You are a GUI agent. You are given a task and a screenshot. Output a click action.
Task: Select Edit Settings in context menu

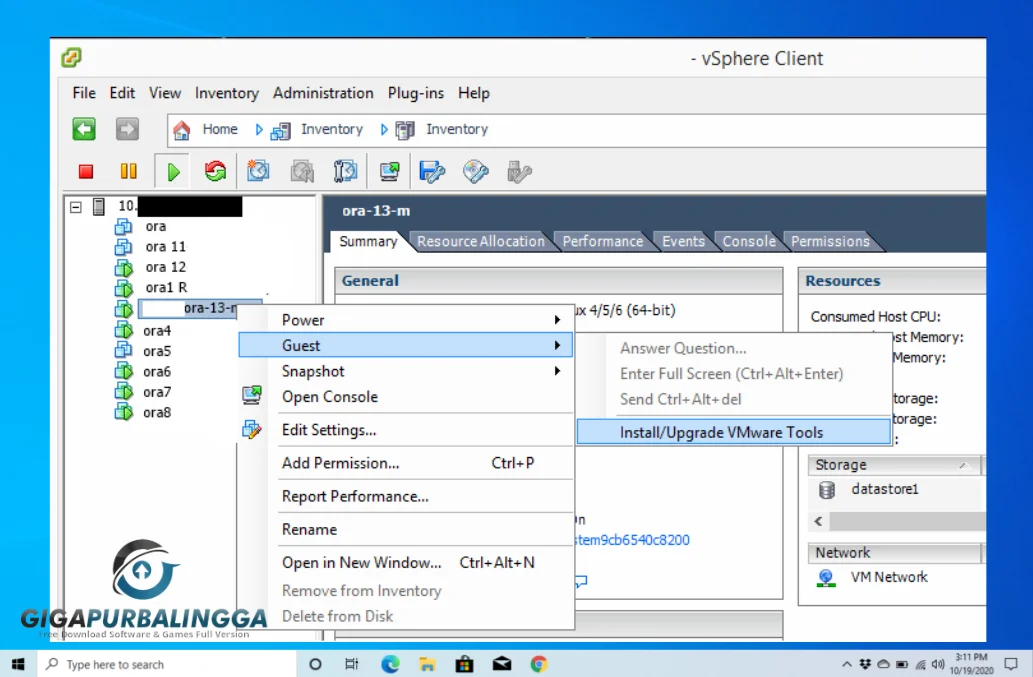405,430
